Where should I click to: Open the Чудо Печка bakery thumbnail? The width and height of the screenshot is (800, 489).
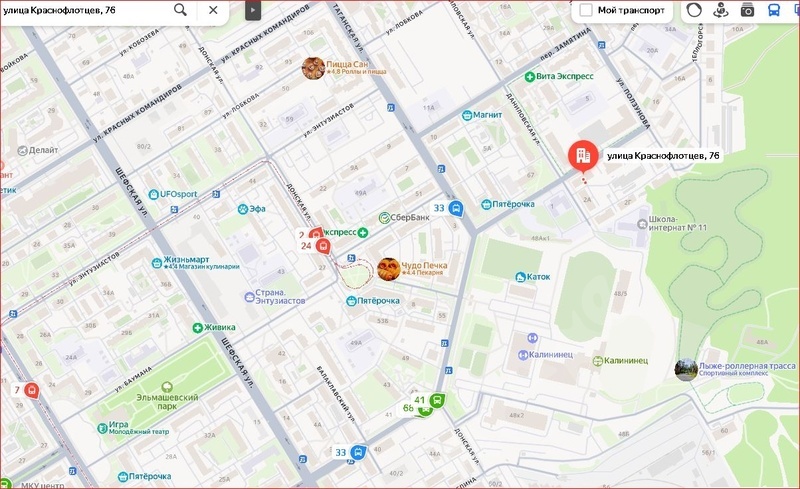pyautogui.click(x=388, y=268)
